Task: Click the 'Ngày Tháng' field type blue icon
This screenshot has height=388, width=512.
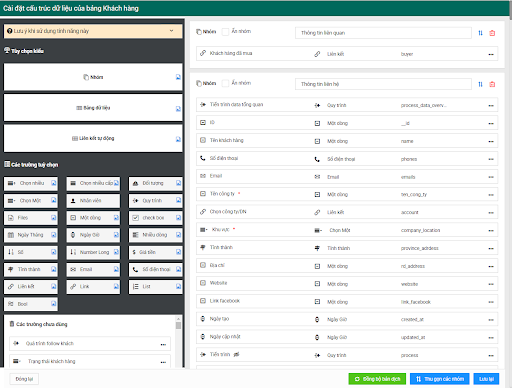Action: 54,235
